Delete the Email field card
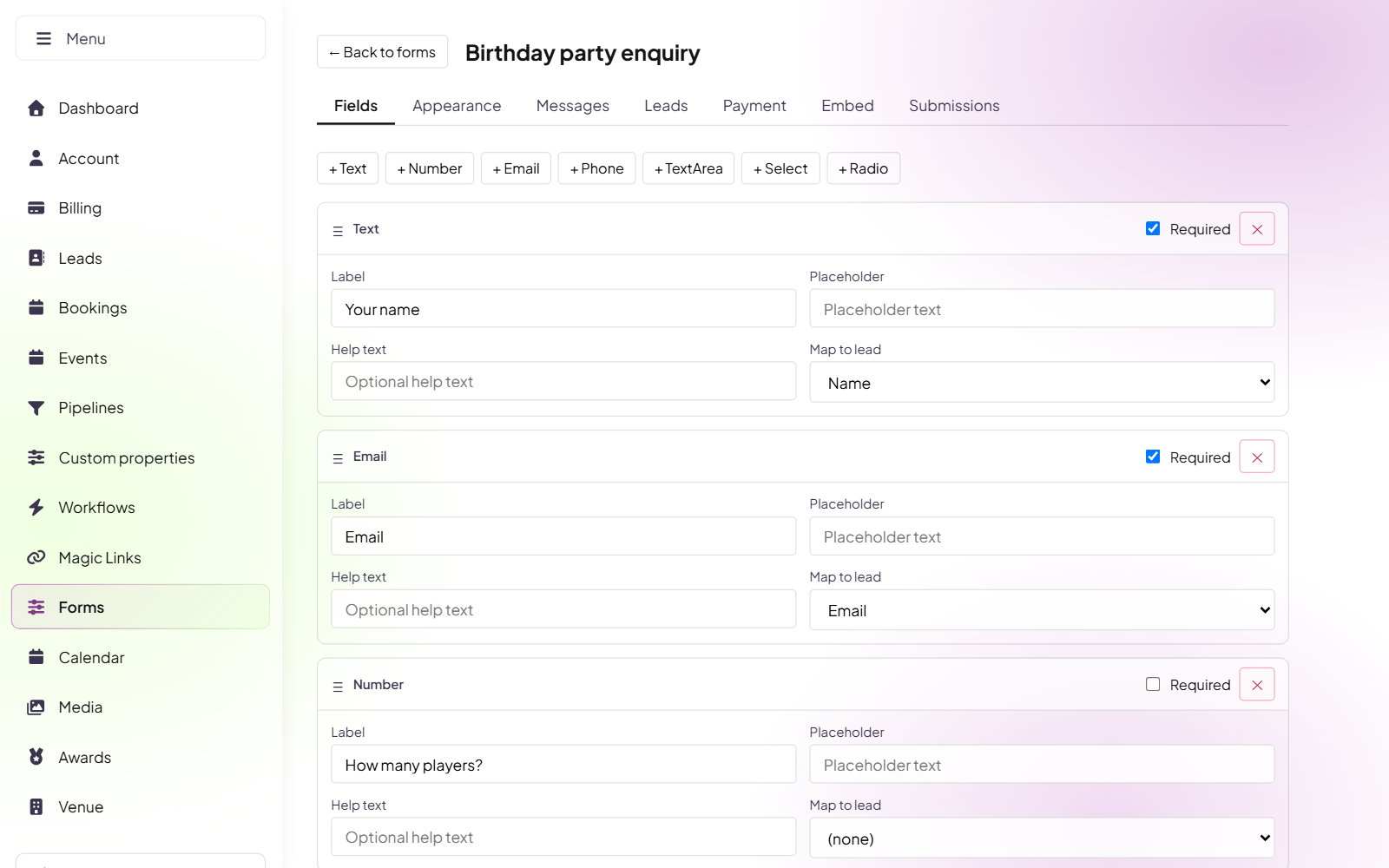Viewport: 1389px width, 868px height. [x=1257, y=457]
